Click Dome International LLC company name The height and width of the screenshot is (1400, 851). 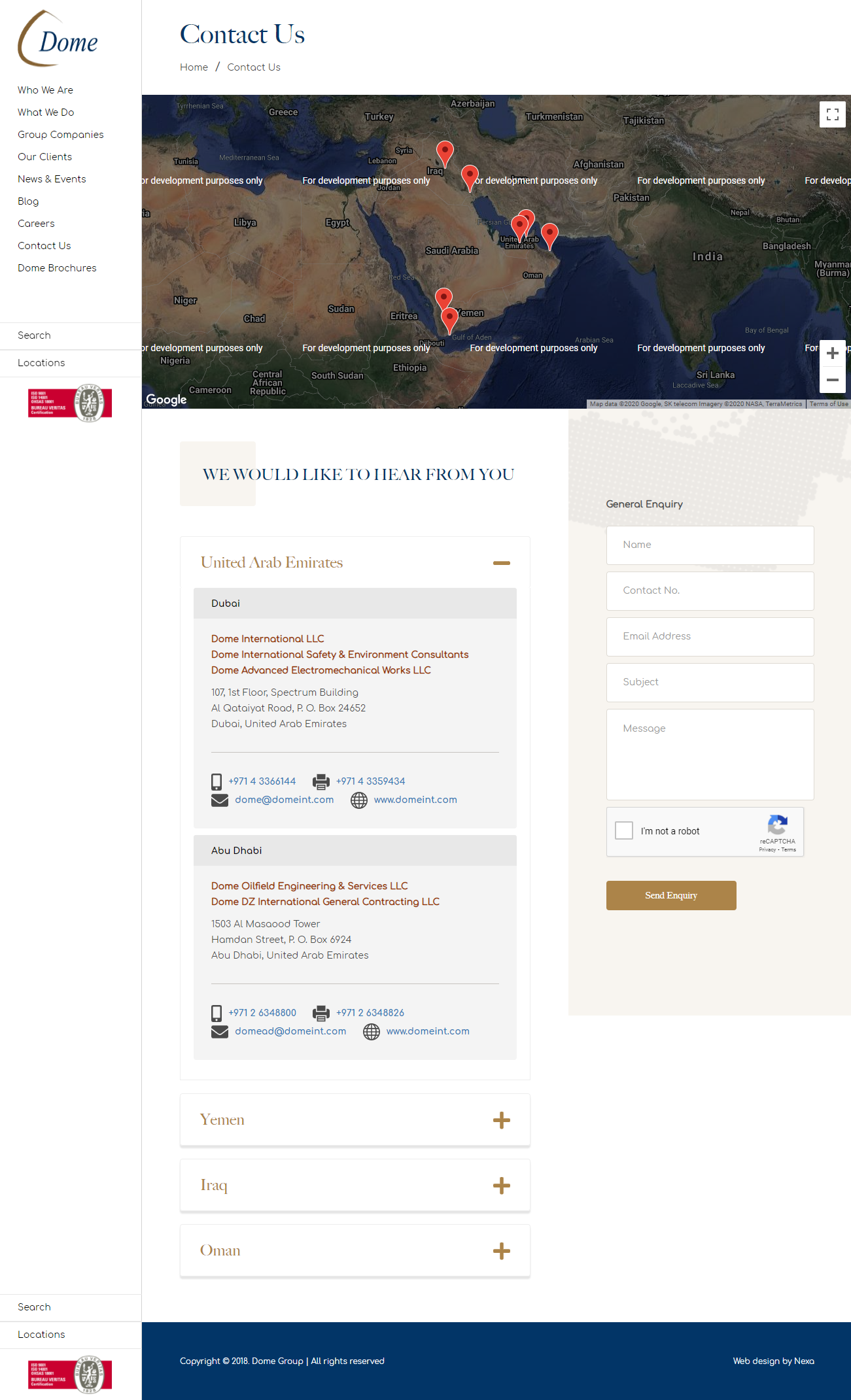pos(268,639)
